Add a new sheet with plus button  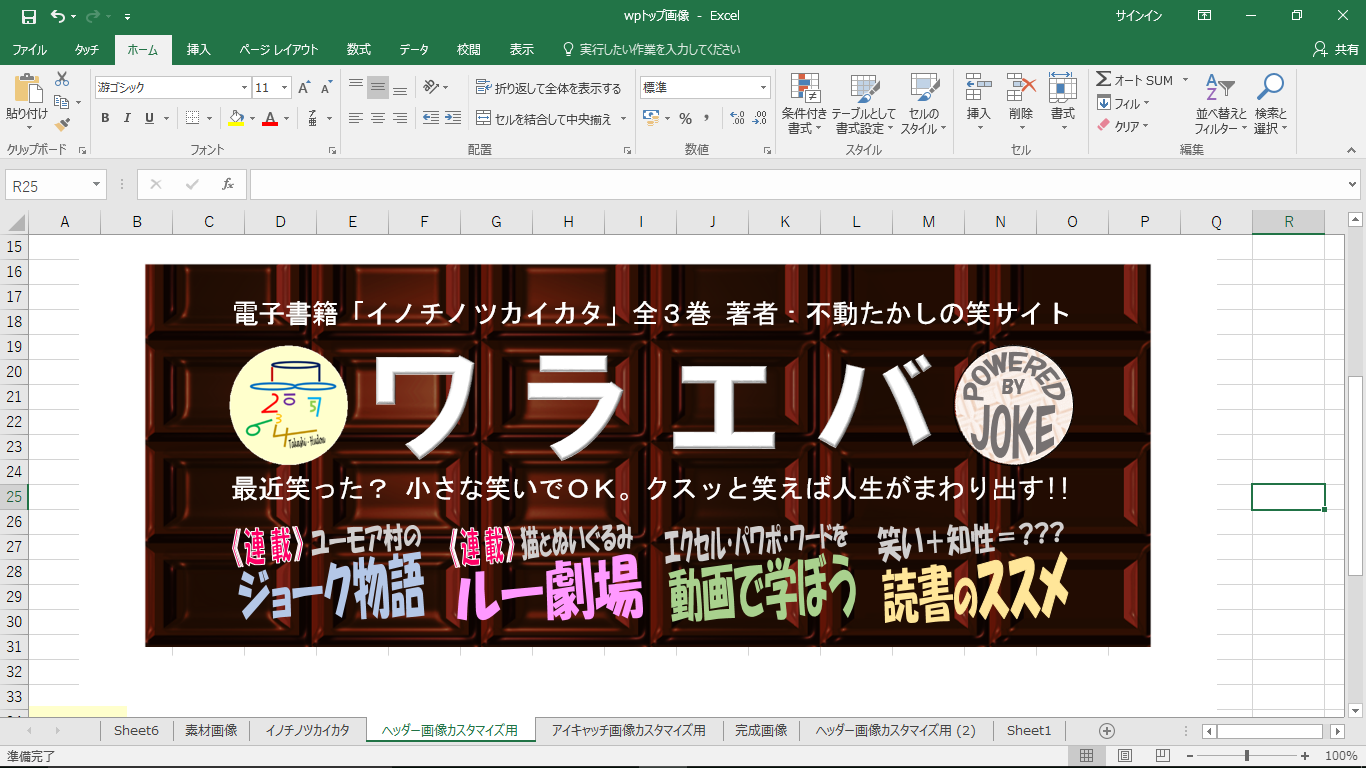pos(1107,731)
